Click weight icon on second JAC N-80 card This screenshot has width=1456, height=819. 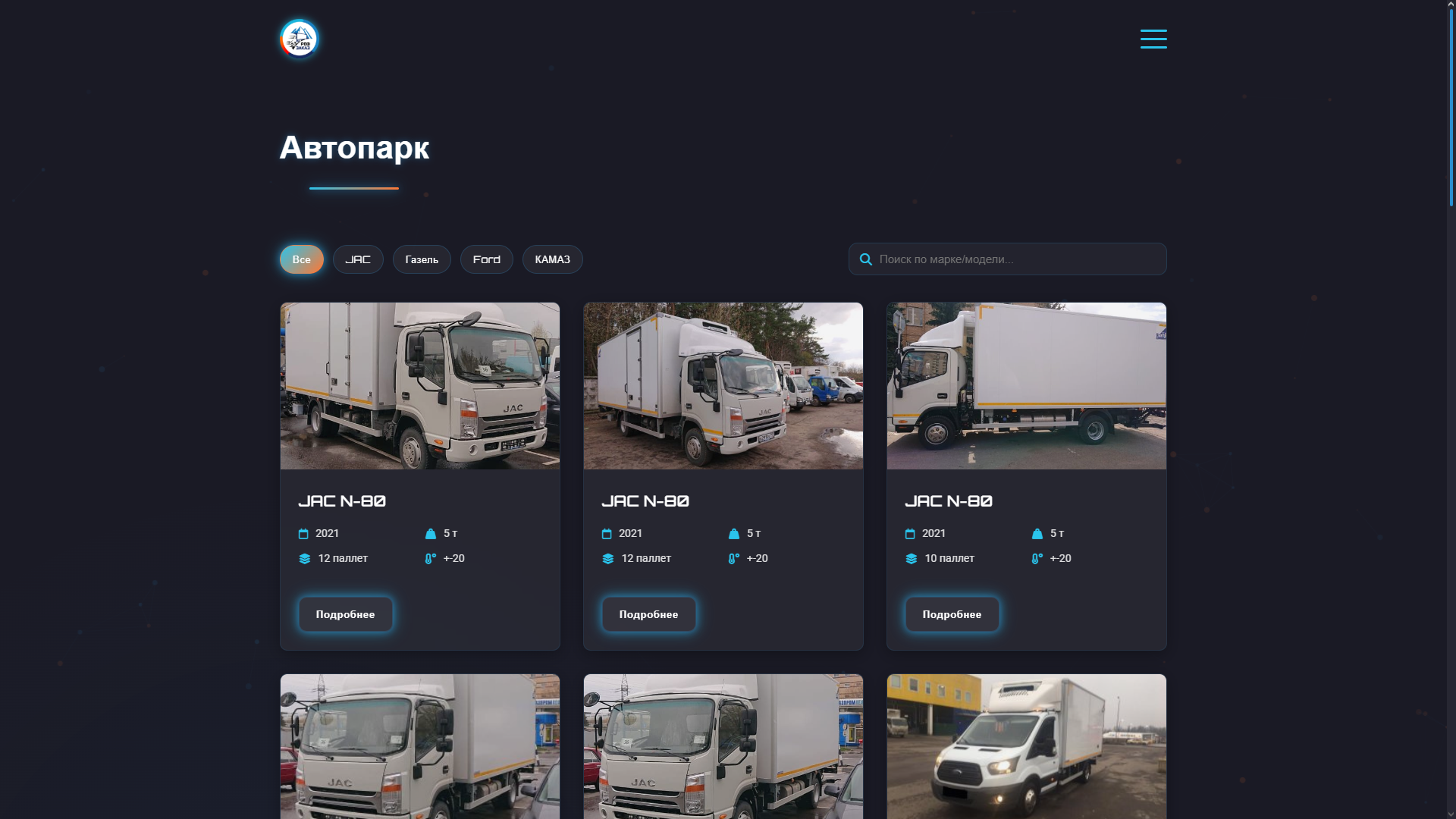pyautogui.click(x=734, y=534)
